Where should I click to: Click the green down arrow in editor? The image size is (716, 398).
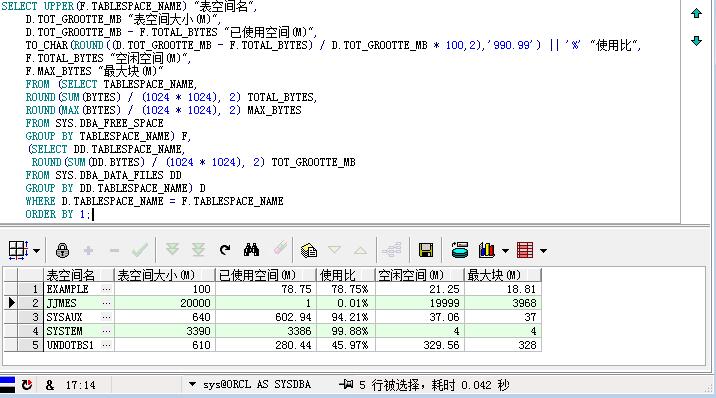click(696, 41)
